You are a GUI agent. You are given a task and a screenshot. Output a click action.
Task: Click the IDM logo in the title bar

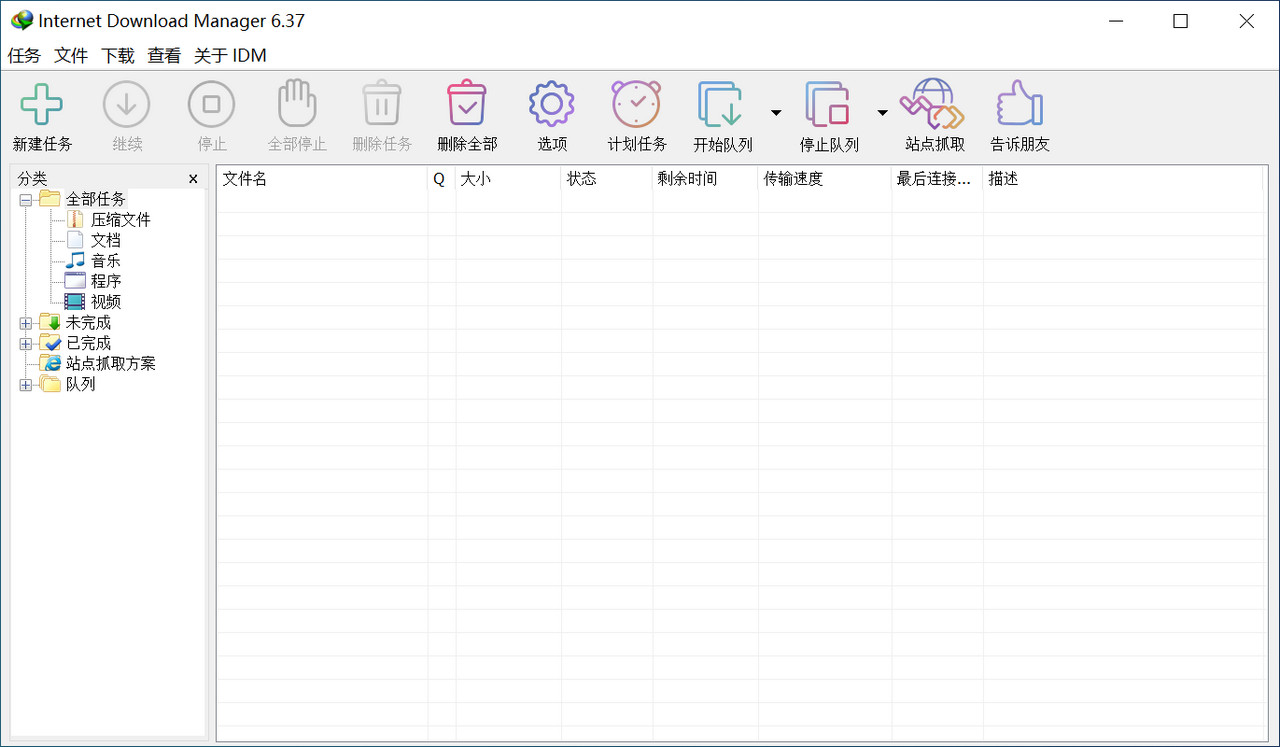pos(21,20)
